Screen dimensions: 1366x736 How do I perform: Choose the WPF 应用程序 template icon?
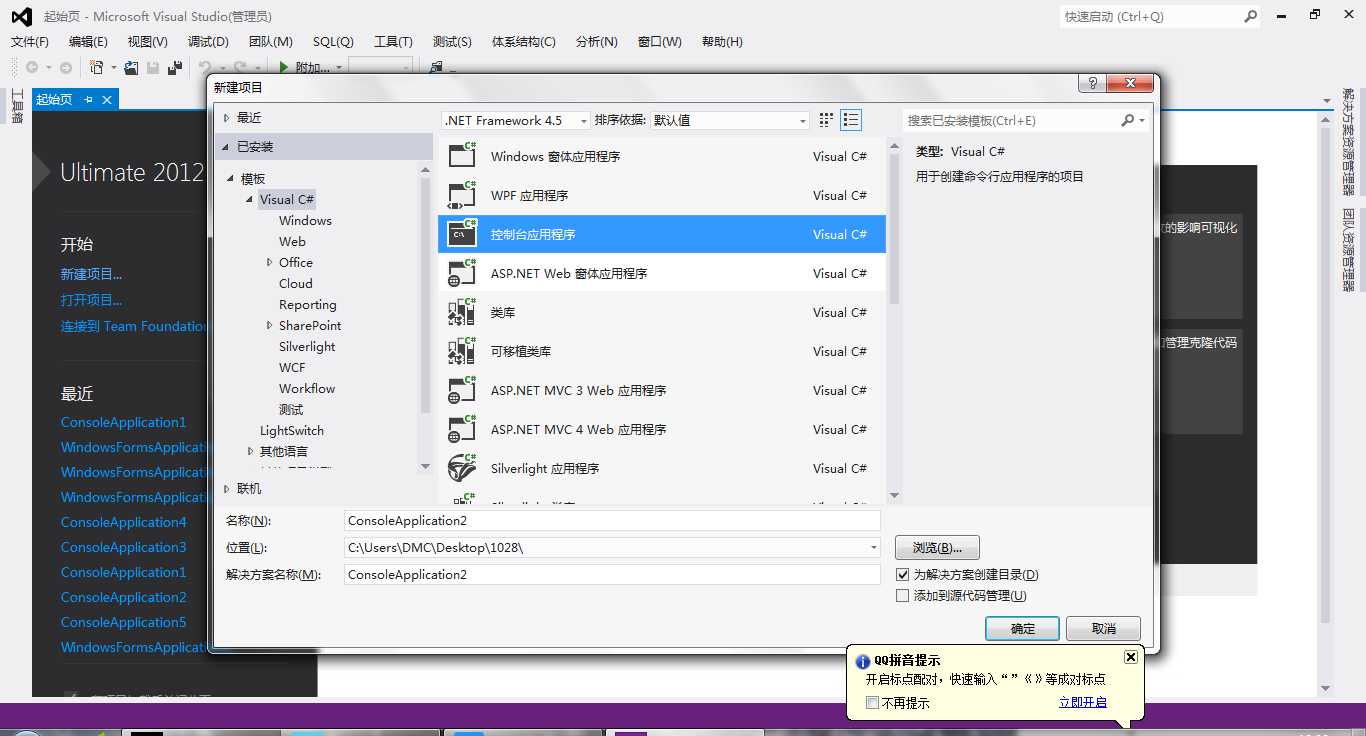point(462,195)
